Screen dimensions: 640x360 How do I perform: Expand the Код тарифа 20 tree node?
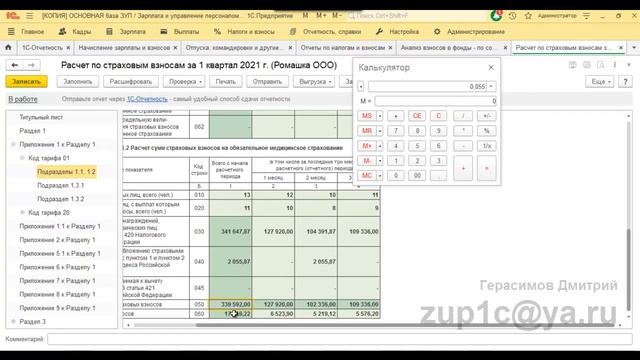(22, 213)
